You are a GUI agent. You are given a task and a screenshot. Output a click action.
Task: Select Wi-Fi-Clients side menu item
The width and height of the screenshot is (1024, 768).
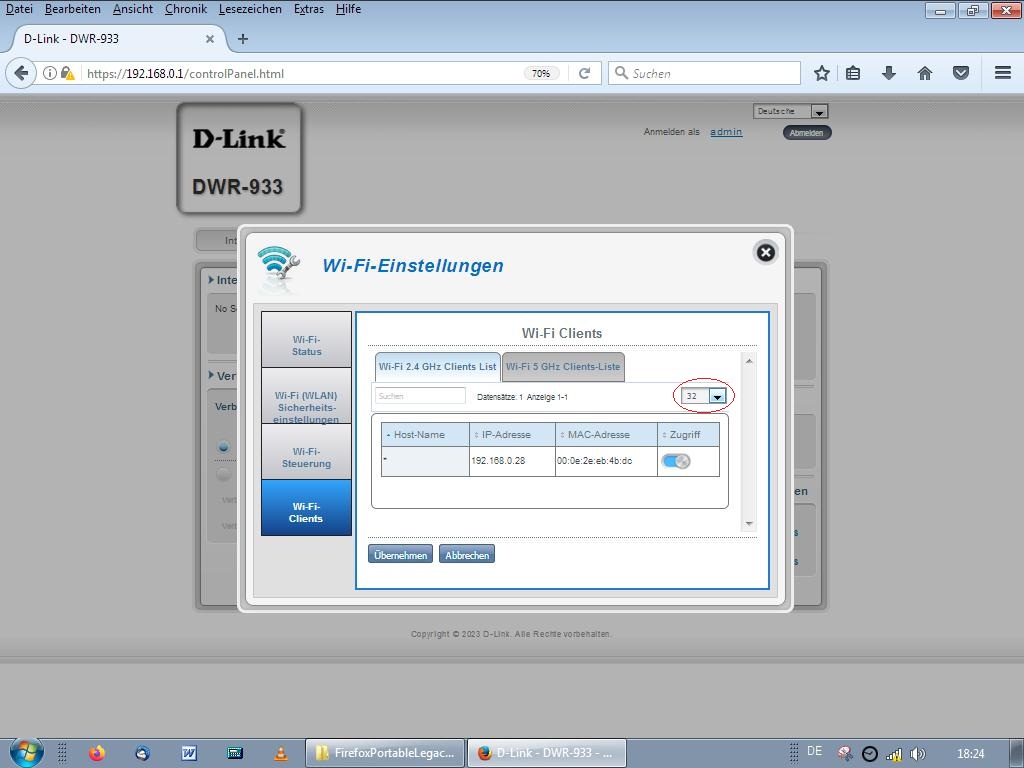coord(306,507)
